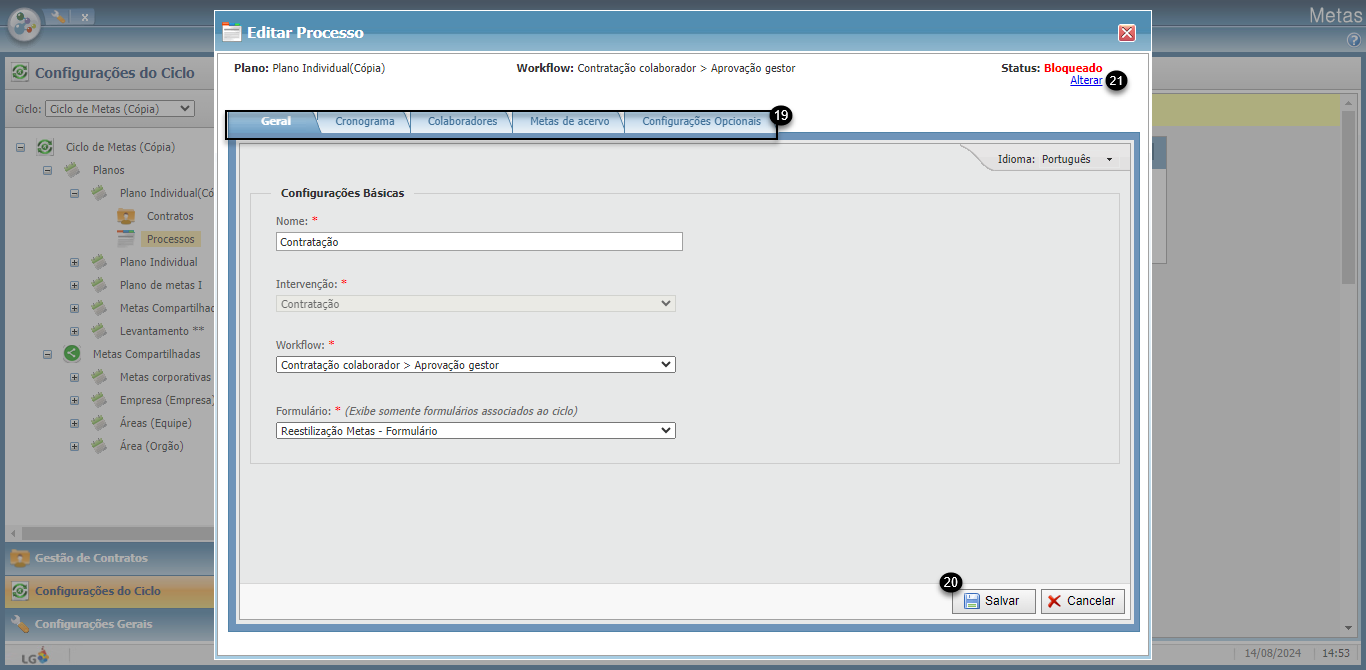Screen dimensions: 1366x670
Task: Click the Configurações Gerais wrench icon
Action: click(20, 624)
